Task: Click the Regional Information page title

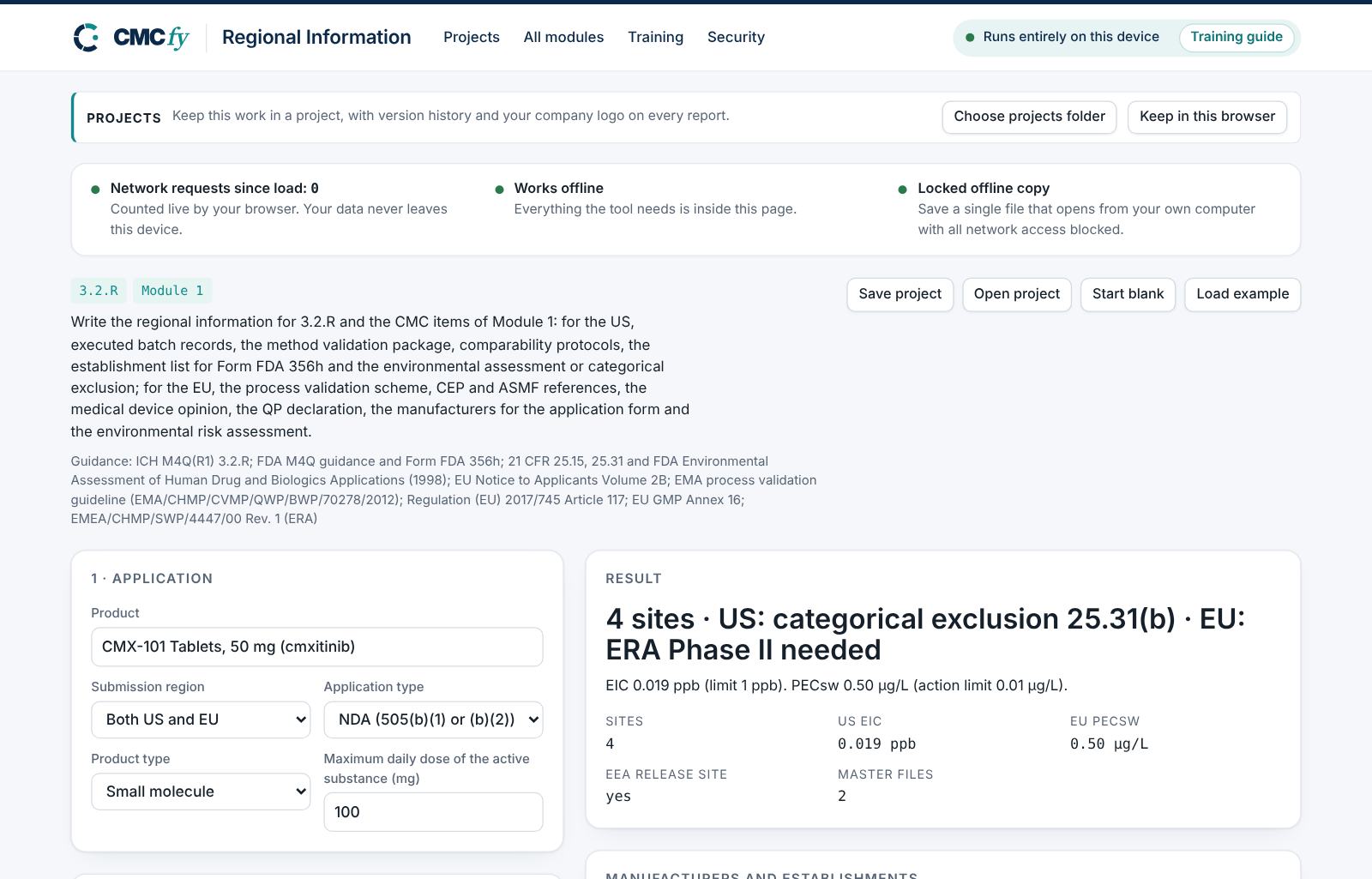Action: [x=316, y=37]
